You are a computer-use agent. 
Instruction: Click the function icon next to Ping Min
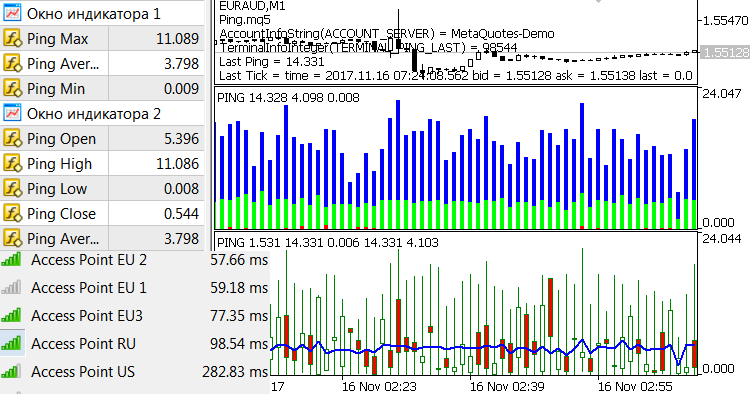pos(12,88)
